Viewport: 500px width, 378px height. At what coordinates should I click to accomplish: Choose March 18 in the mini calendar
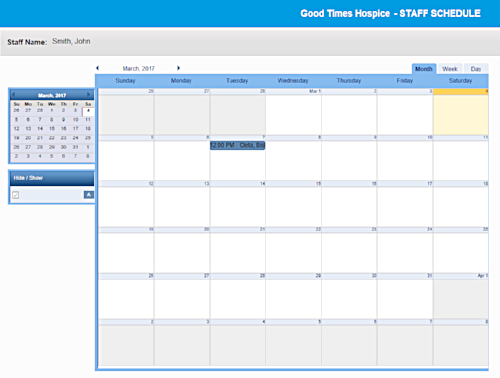click(88, 129)
